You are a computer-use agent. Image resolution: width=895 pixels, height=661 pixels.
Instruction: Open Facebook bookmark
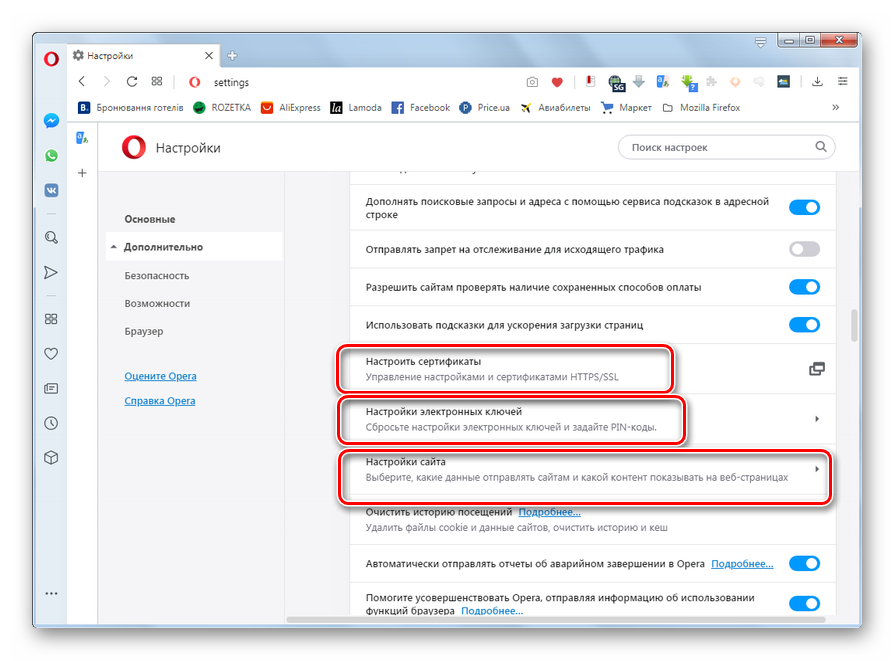tap(421, 107)
